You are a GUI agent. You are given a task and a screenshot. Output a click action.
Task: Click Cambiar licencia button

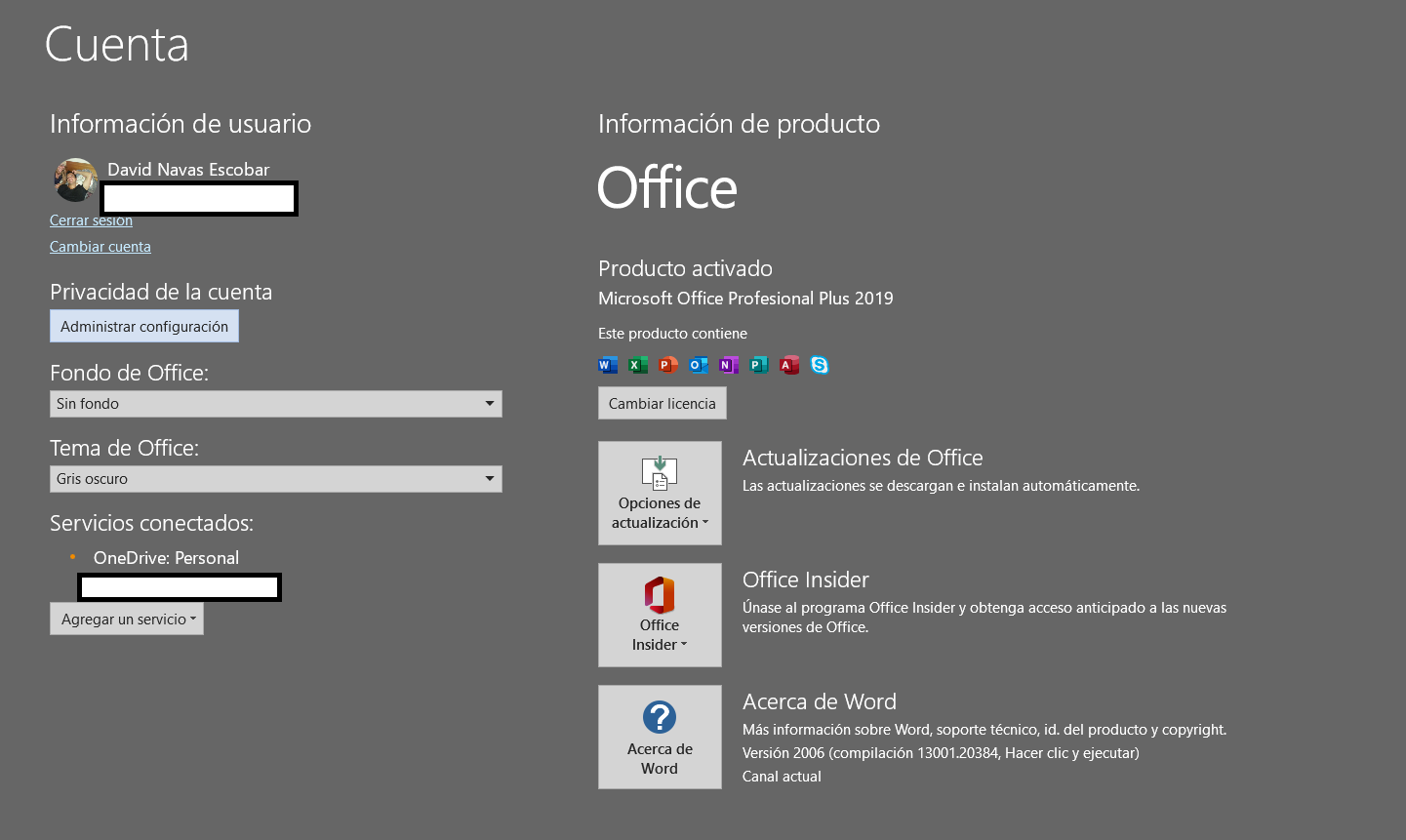(663, 403)
